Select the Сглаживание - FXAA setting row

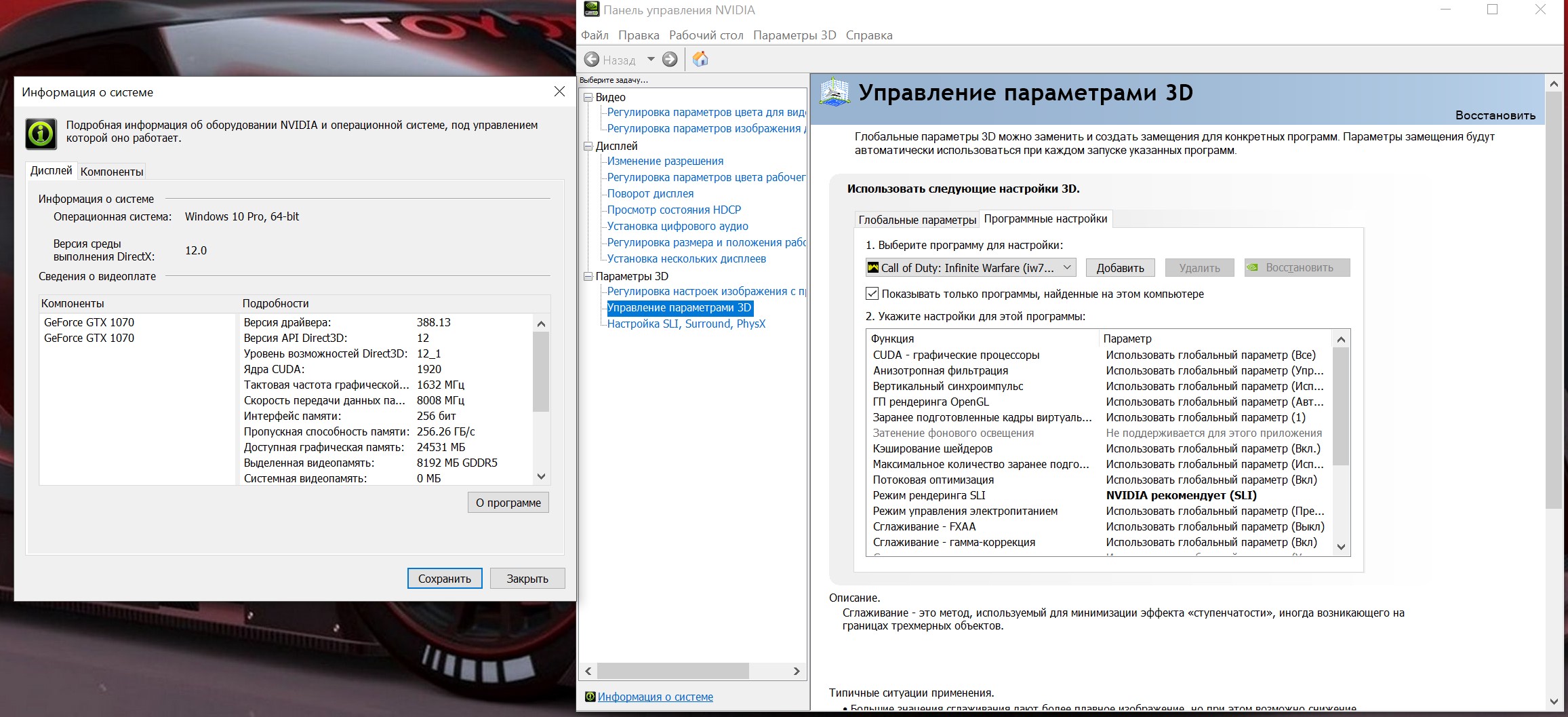pyautogui.click(x=1099, y=527)
